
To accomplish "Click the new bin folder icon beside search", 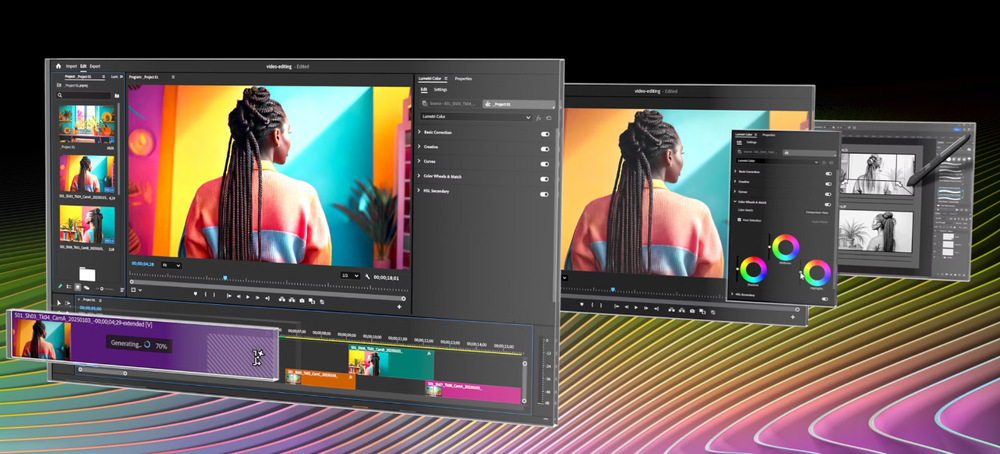I will (117, 96).
